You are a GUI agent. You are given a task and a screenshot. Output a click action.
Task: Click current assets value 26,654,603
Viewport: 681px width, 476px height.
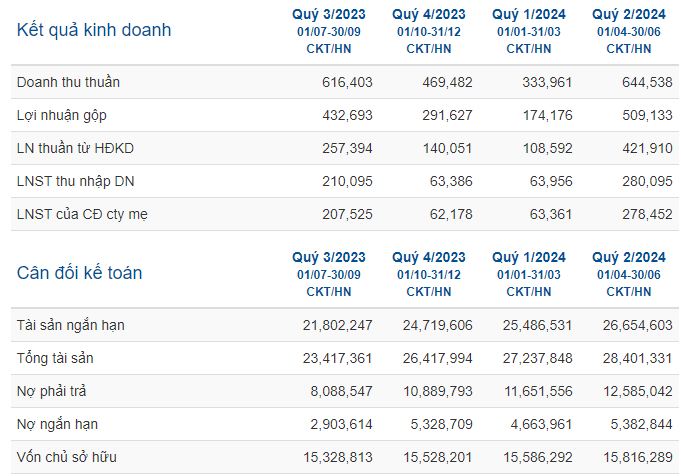tap(638, 326)
